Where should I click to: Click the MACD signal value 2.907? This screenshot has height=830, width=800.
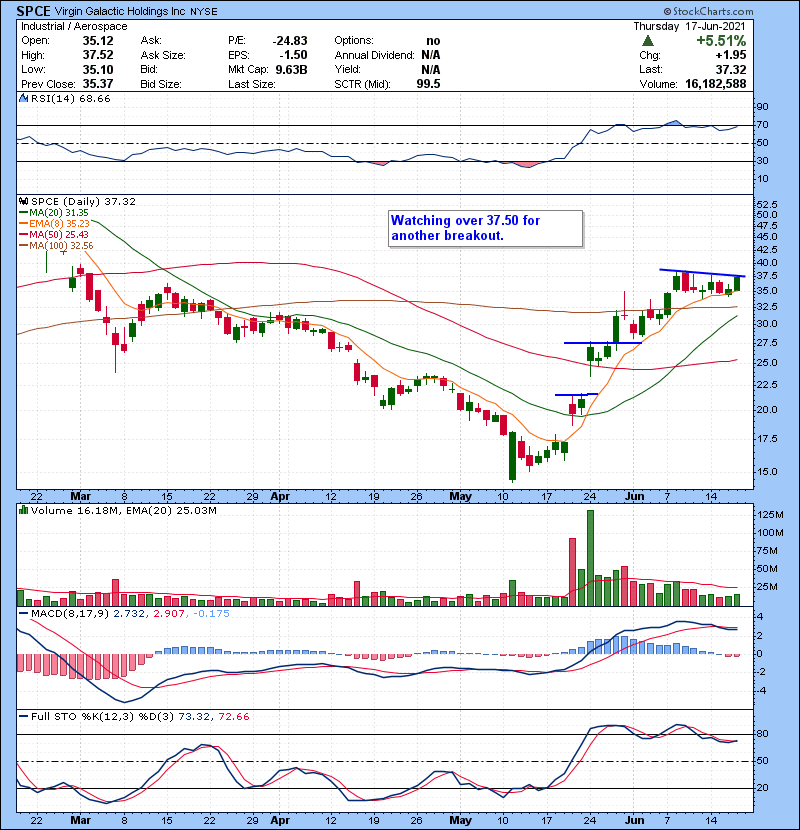pyautogui.click(x=169, y=614)
